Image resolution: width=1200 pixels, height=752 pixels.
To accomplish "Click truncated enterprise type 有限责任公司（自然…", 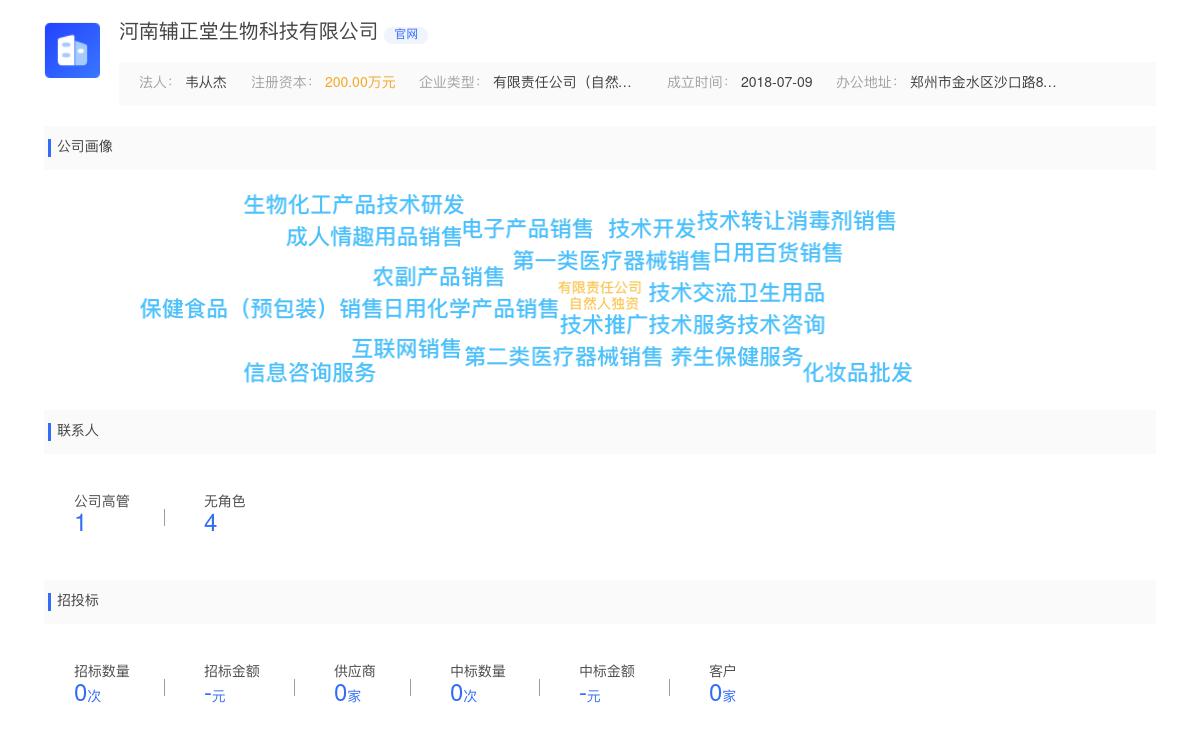I will (562, 82).
